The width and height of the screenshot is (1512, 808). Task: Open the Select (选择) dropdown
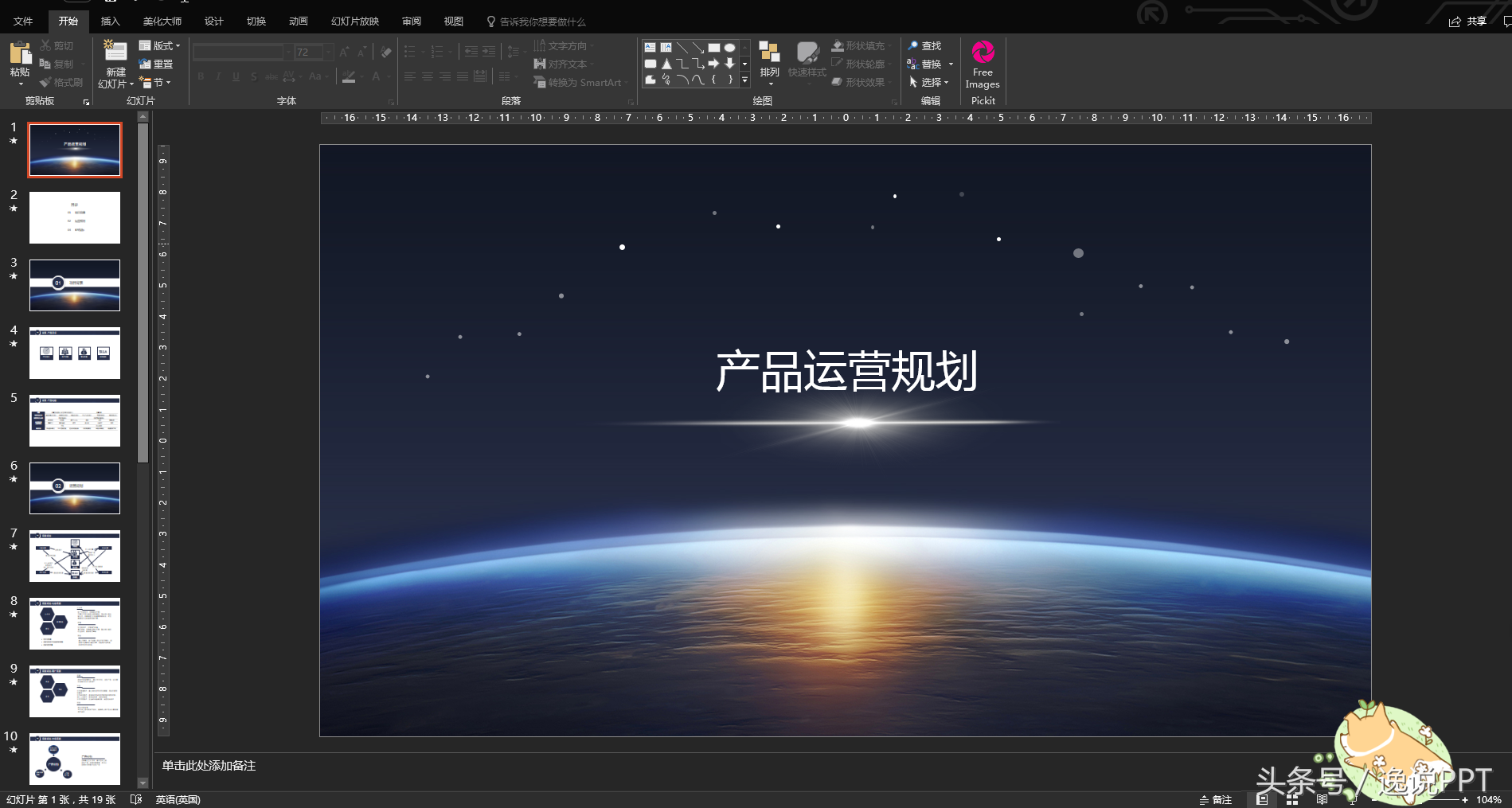[x=928, y=82]
